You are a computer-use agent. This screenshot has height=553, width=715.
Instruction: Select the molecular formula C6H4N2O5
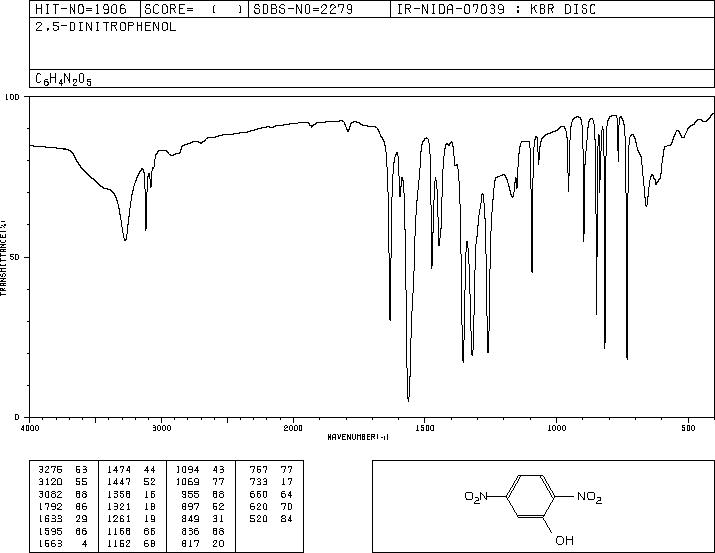[x=63, y=79]
